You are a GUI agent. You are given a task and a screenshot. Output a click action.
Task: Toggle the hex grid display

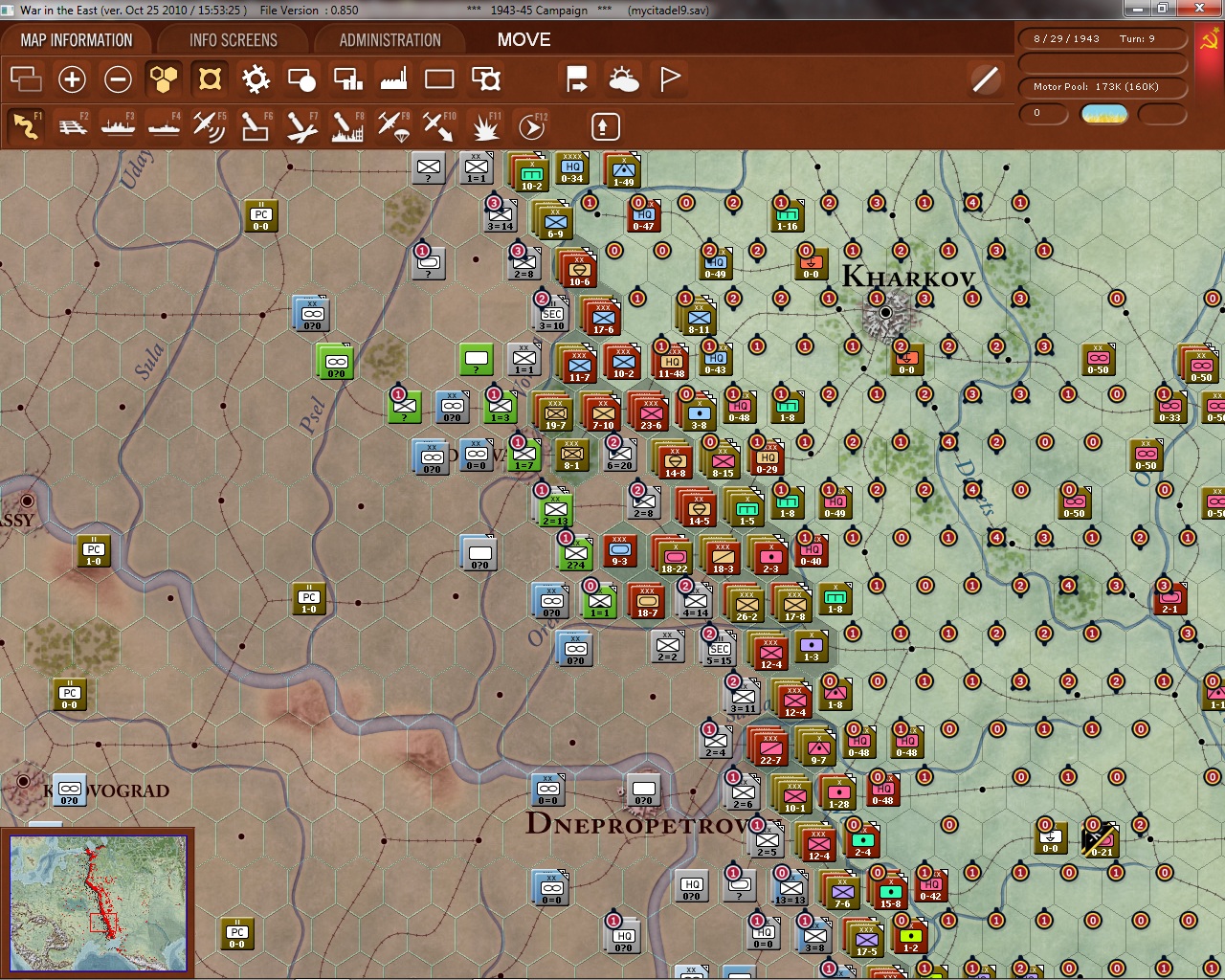click(x=164, y=79)
